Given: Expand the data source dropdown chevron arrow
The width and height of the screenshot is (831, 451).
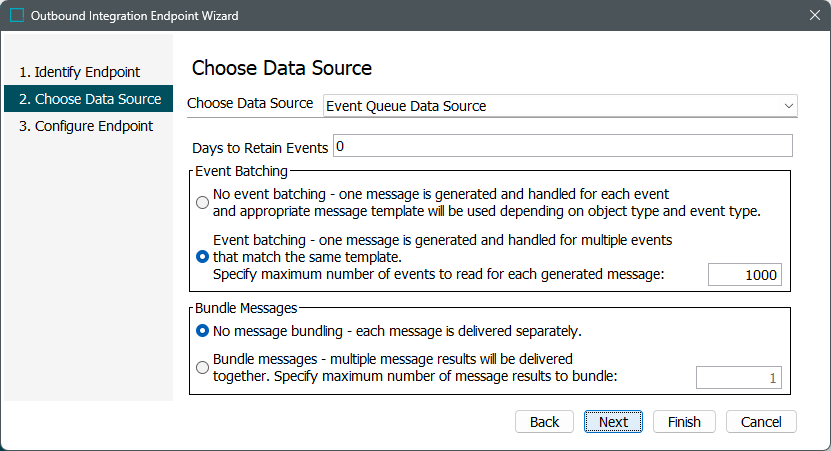Looking at the screenshot, I should point(789,105).
